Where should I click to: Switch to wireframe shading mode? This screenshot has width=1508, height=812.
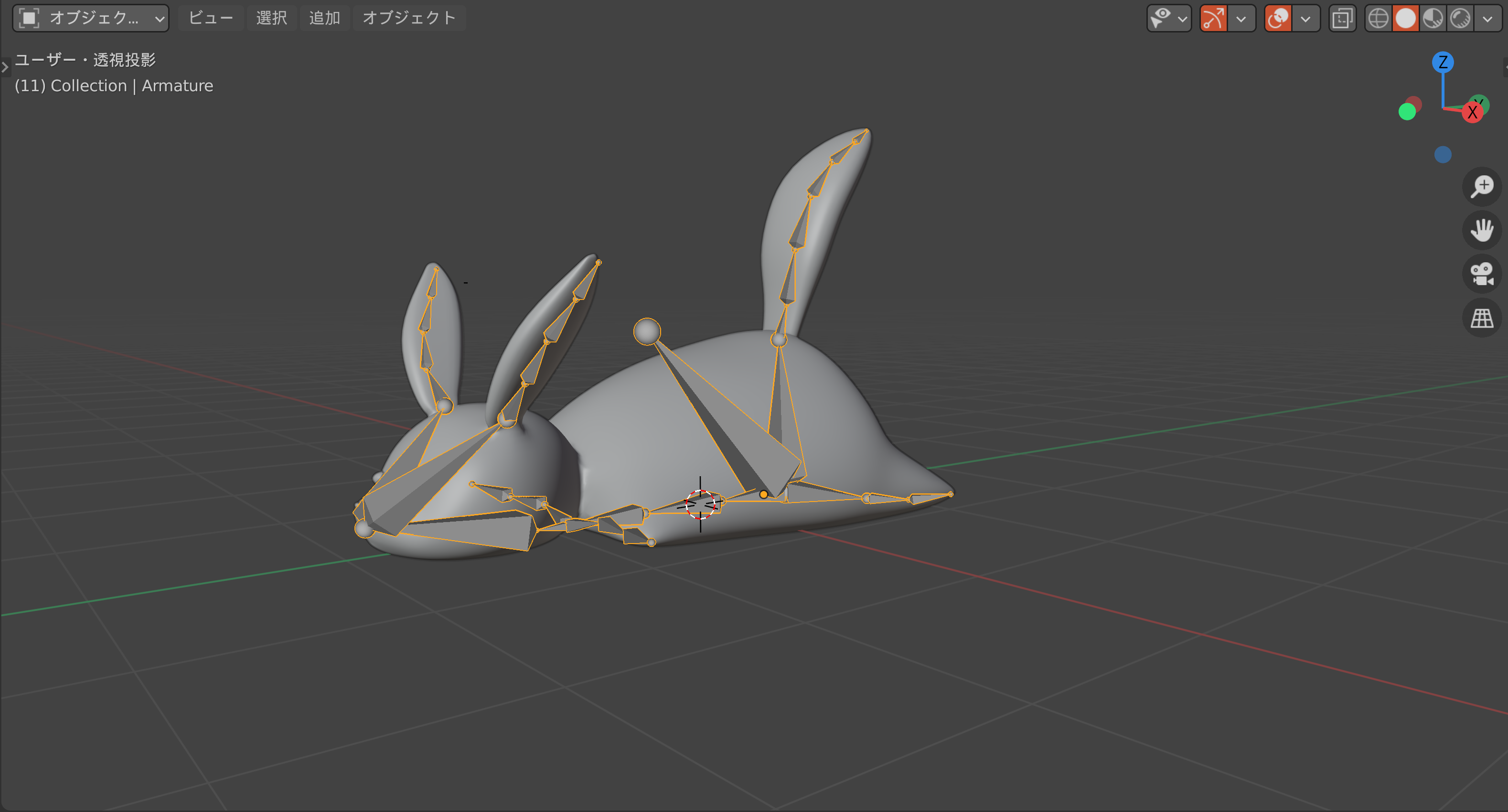[1378, 18]
